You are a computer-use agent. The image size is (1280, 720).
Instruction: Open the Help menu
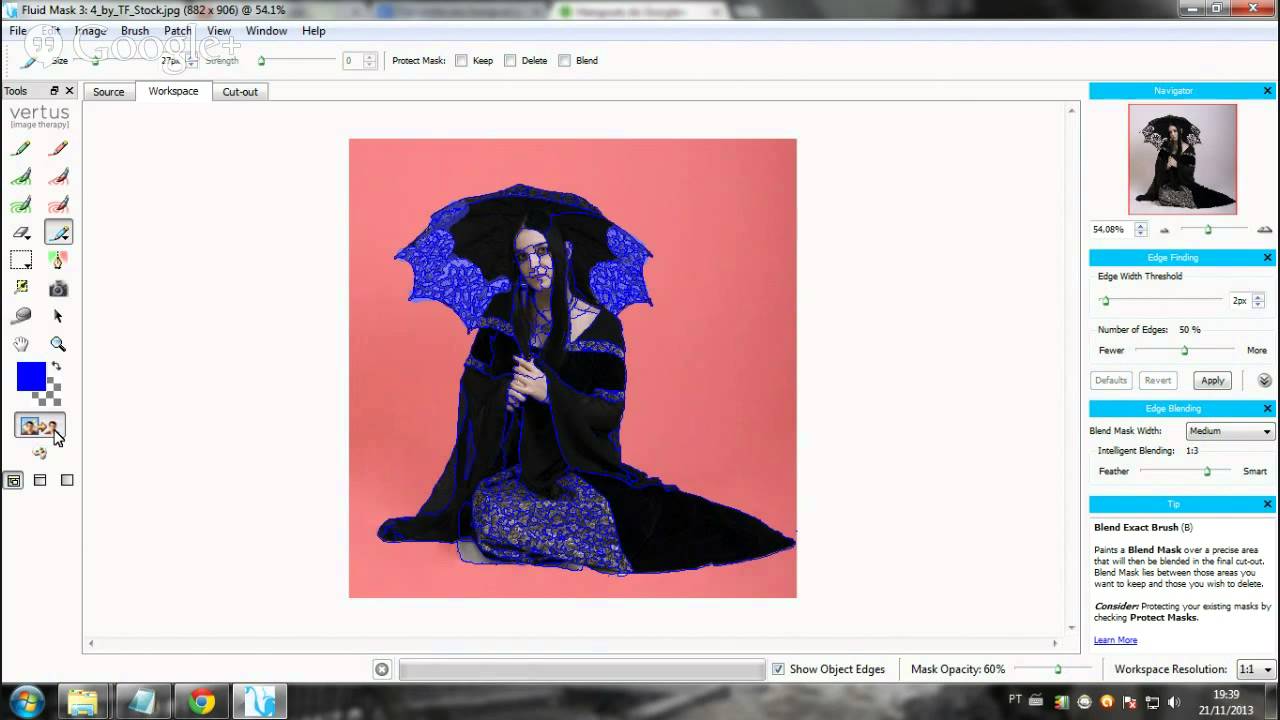point(314,31)
